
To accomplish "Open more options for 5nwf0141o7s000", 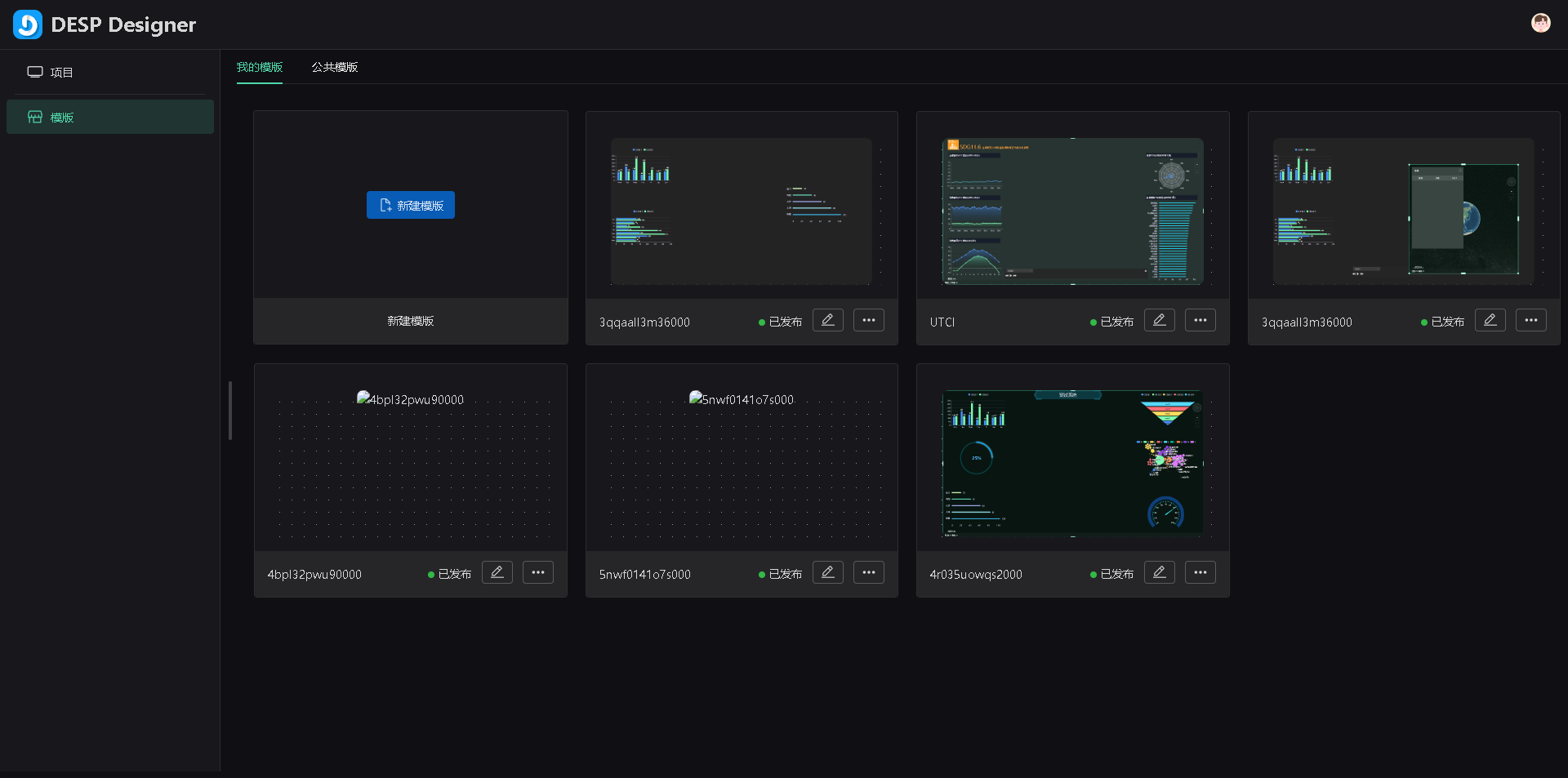I will [x=868, y=572].
